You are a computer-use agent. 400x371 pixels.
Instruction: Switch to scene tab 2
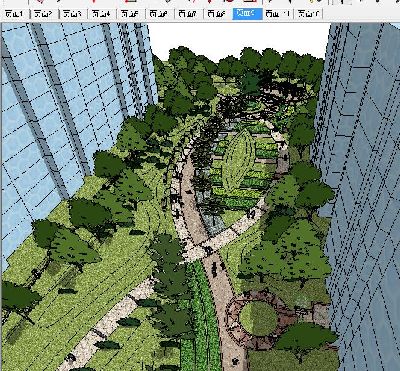click(x=44, y=14)
